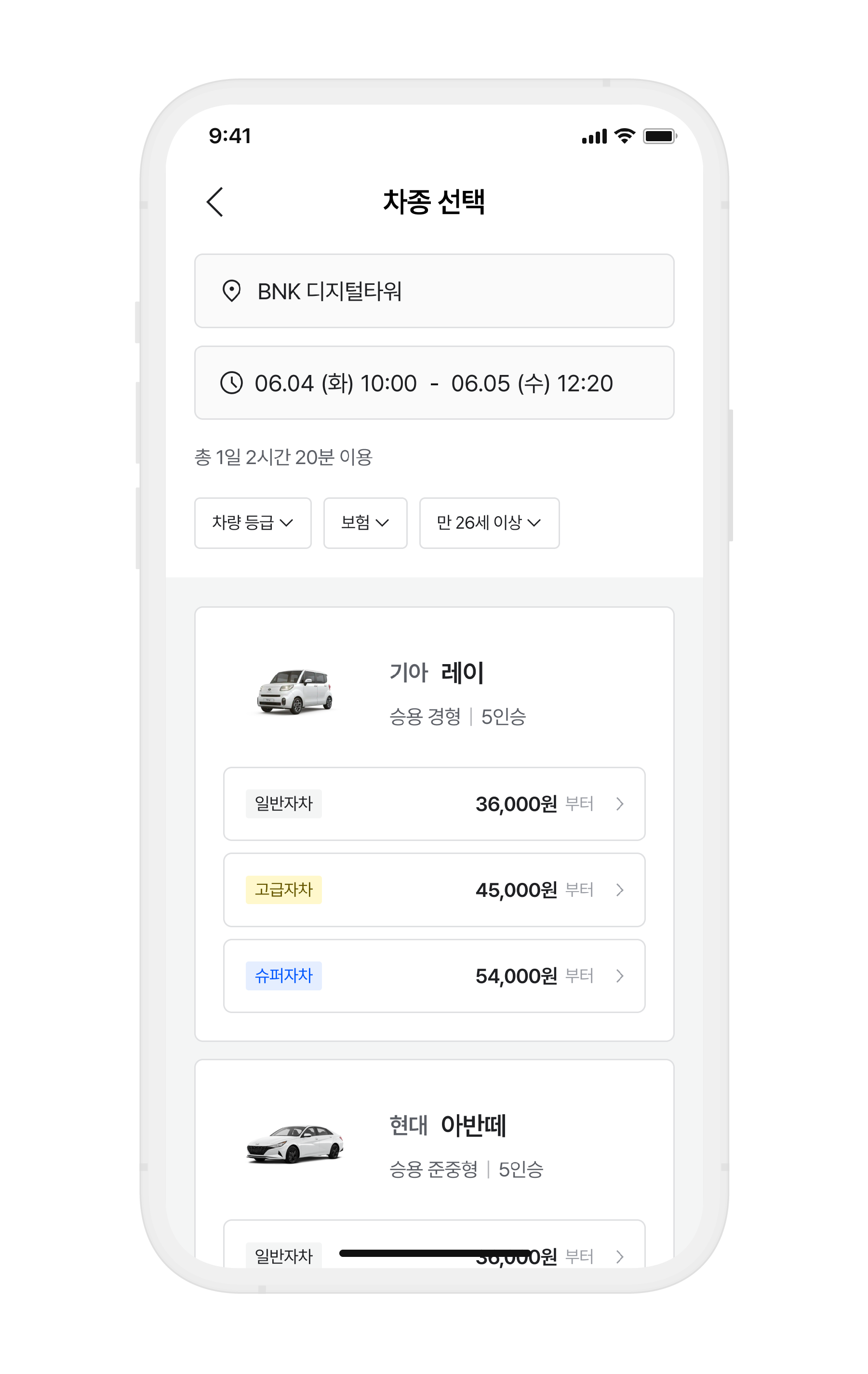Image resolution: width=868 pixels, height=1374 pixels.
Task: Click arrow next to 54,000원 price
Action: pos(620,976)
